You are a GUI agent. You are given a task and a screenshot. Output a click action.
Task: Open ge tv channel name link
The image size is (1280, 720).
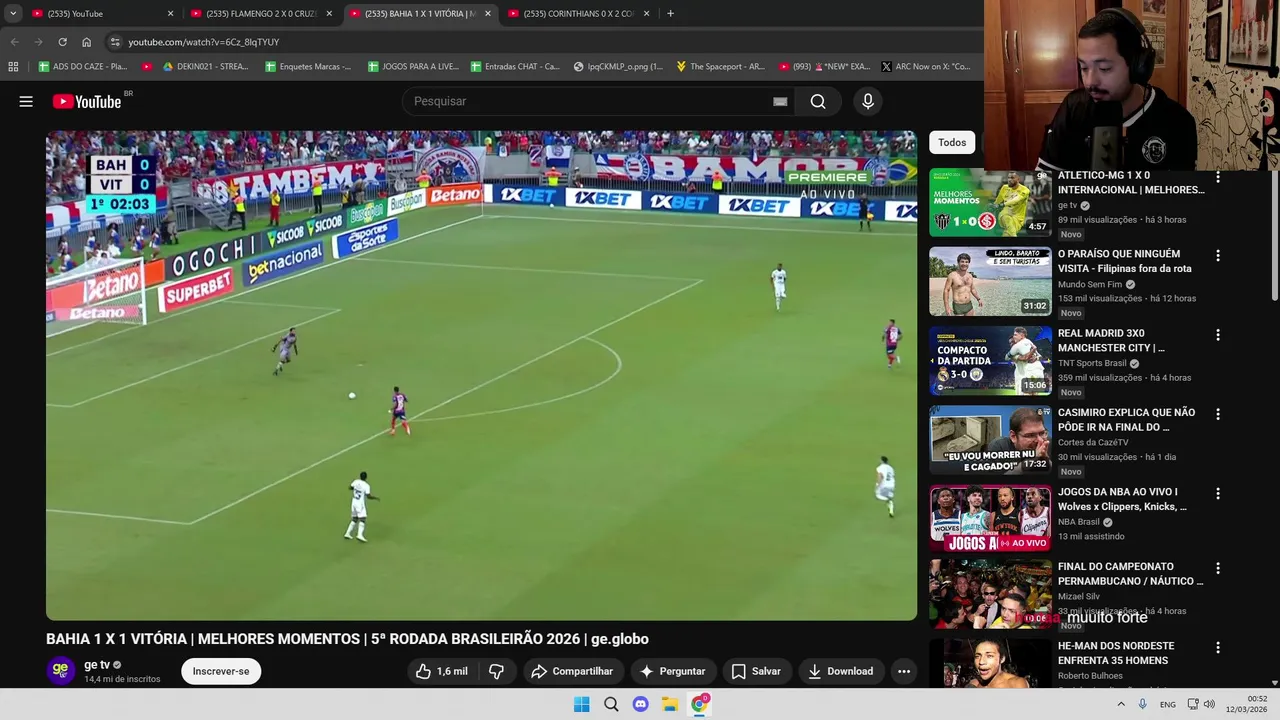[97, 665]
